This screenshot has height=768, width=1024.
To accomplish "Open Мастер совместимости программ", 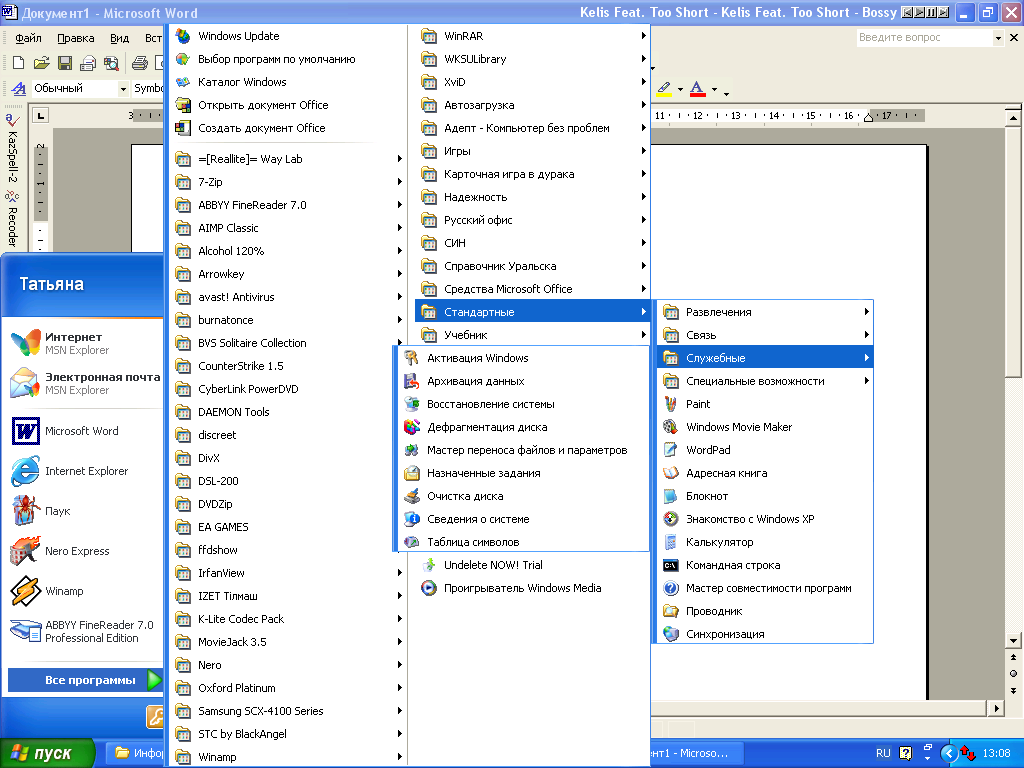I will (764, 588).
